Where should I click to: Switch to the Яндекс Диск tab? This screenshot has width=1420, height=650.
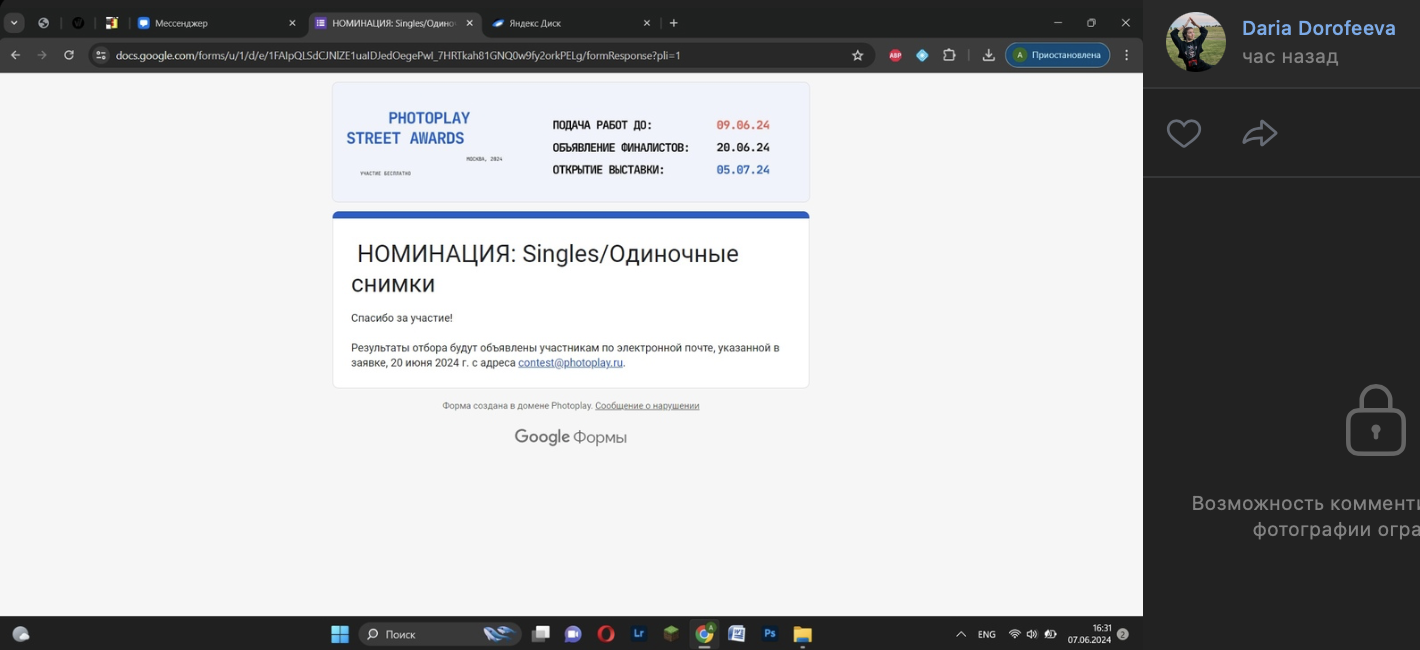[571, 23]
